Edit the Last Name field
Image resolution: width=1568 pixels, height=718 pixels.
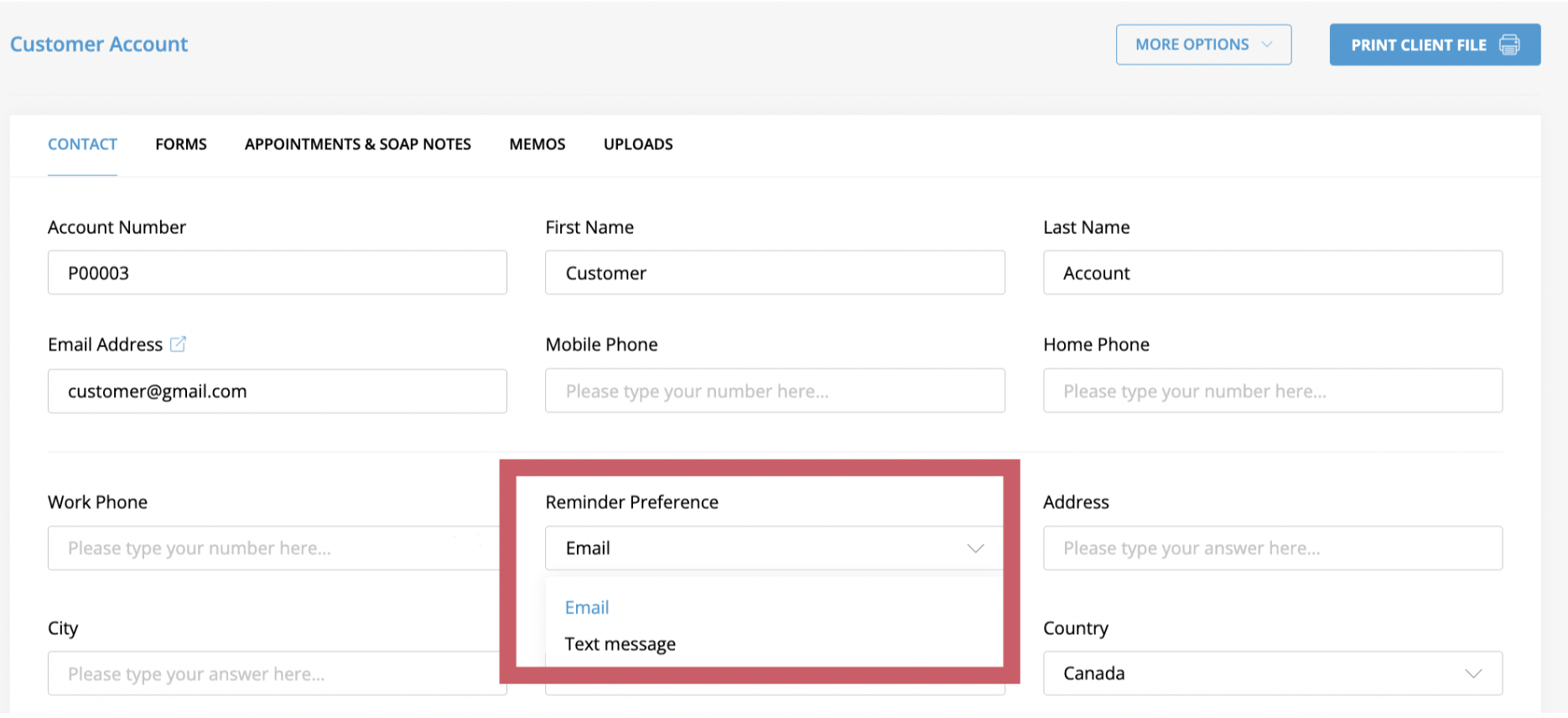pos(1272,273)
